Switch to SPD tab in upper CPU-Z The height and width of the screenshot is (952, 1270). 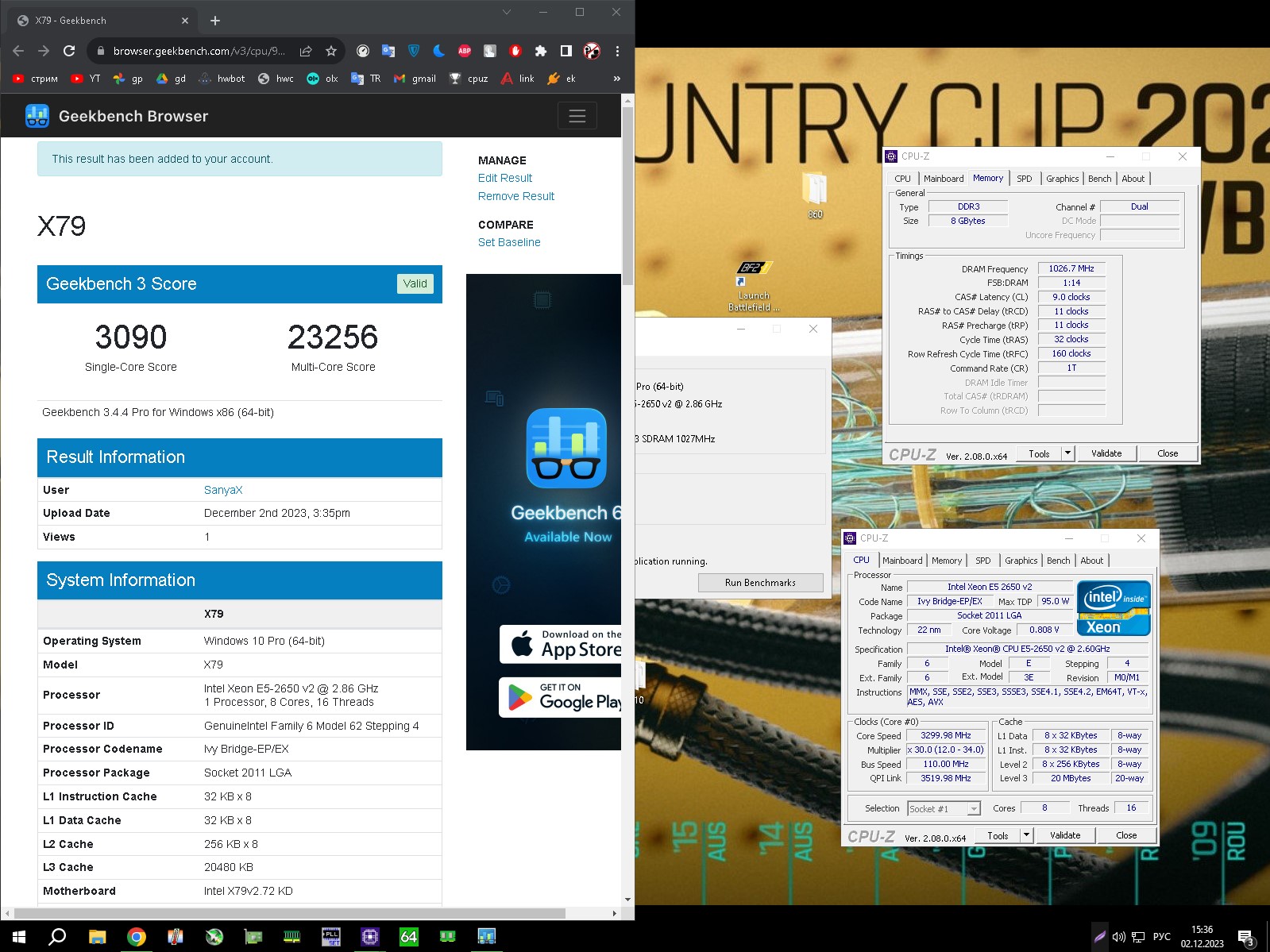[1025, 179]
